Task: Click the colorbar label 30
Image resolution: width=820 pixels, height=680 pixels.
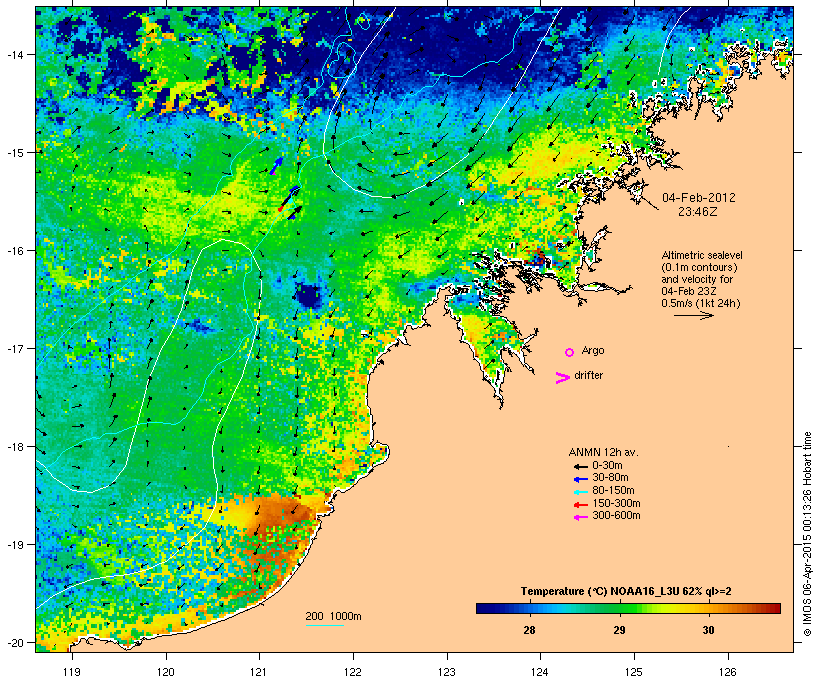Action: [x=708, y=630]
